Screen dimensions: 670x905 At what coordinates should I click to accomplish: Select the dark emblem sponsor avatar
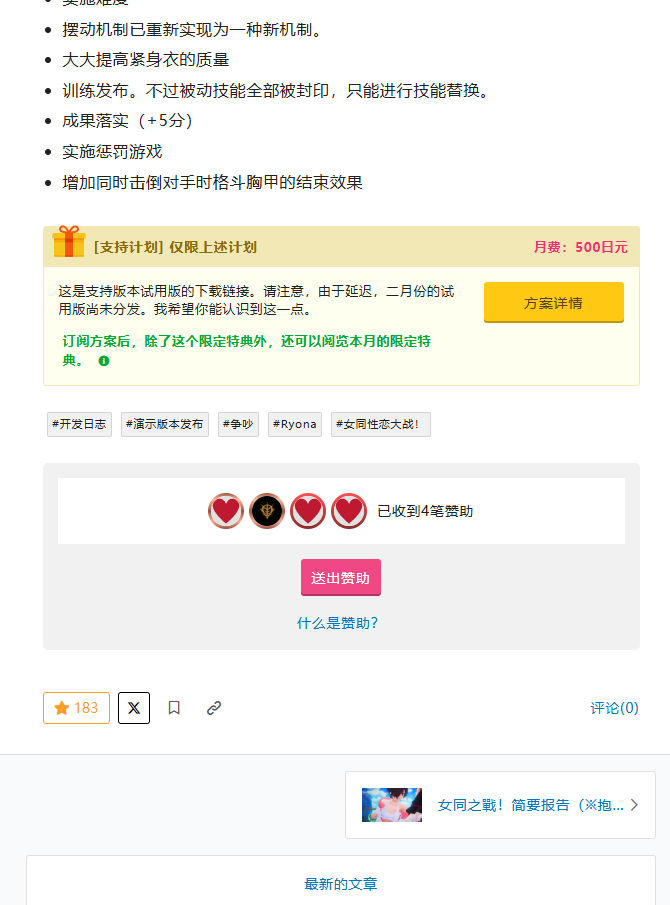click(266, 511)
